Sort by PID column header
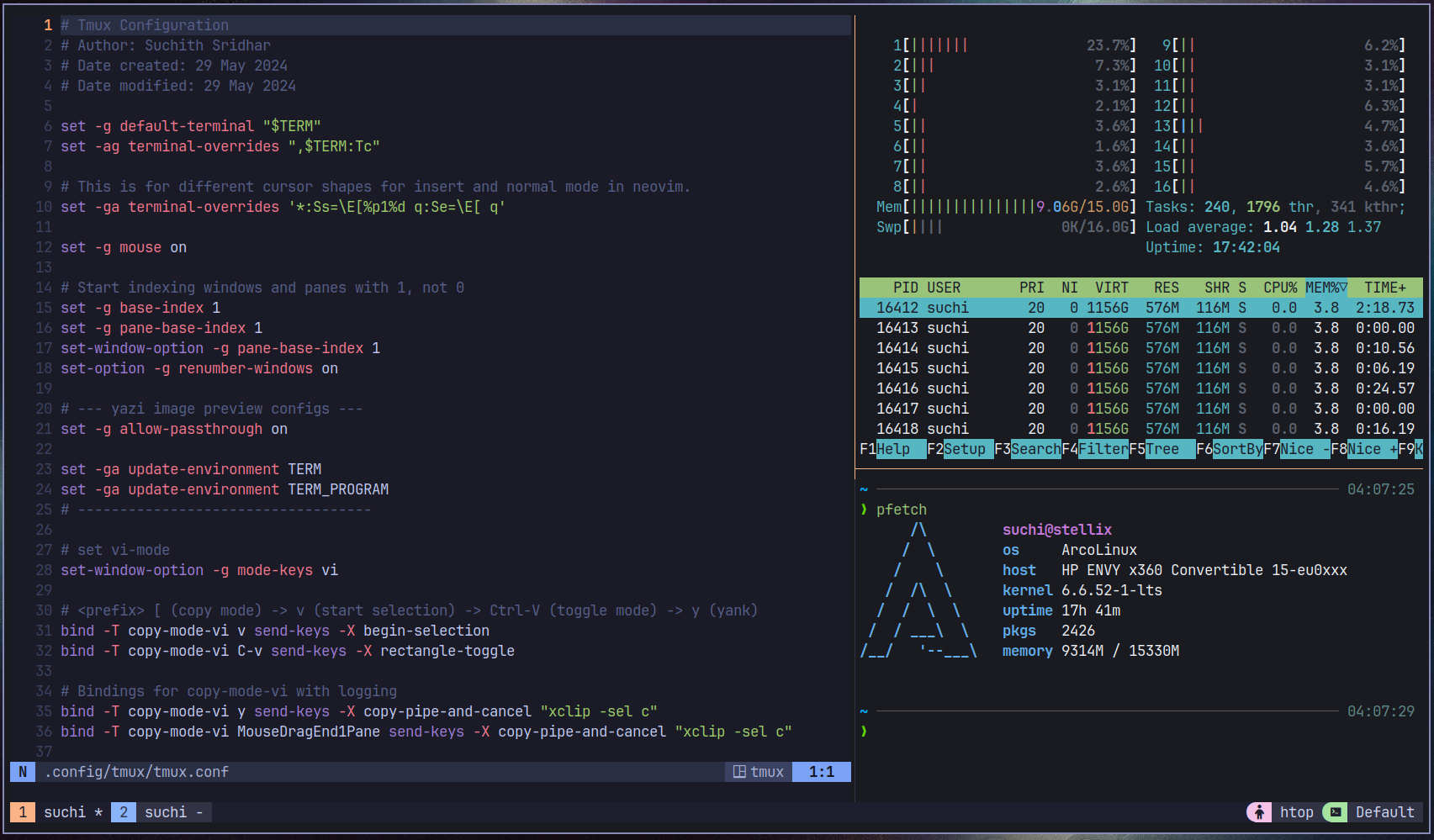1434x840 pixels. click(906, 288)
